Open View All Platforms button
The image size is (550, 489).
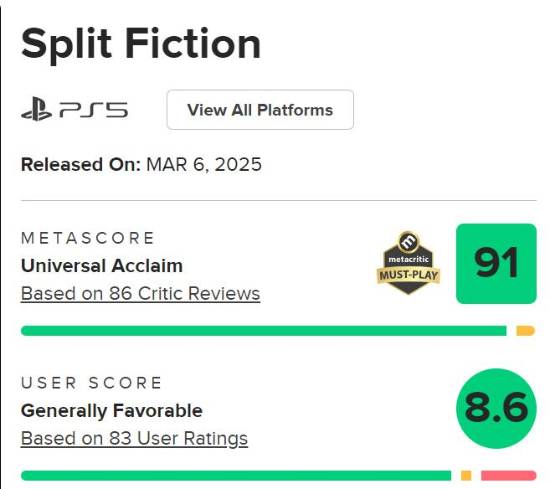(260, 110)
